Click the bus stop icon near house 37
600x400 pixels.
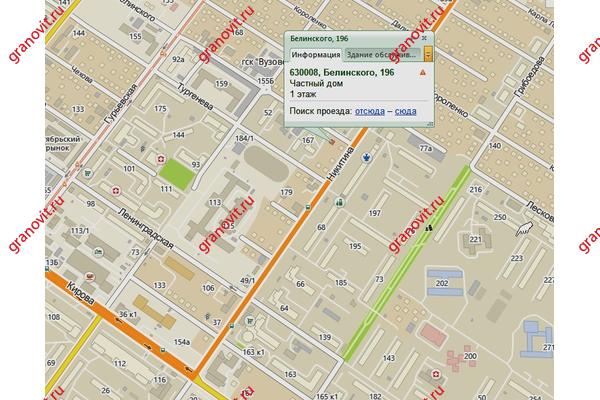(231, 326)
